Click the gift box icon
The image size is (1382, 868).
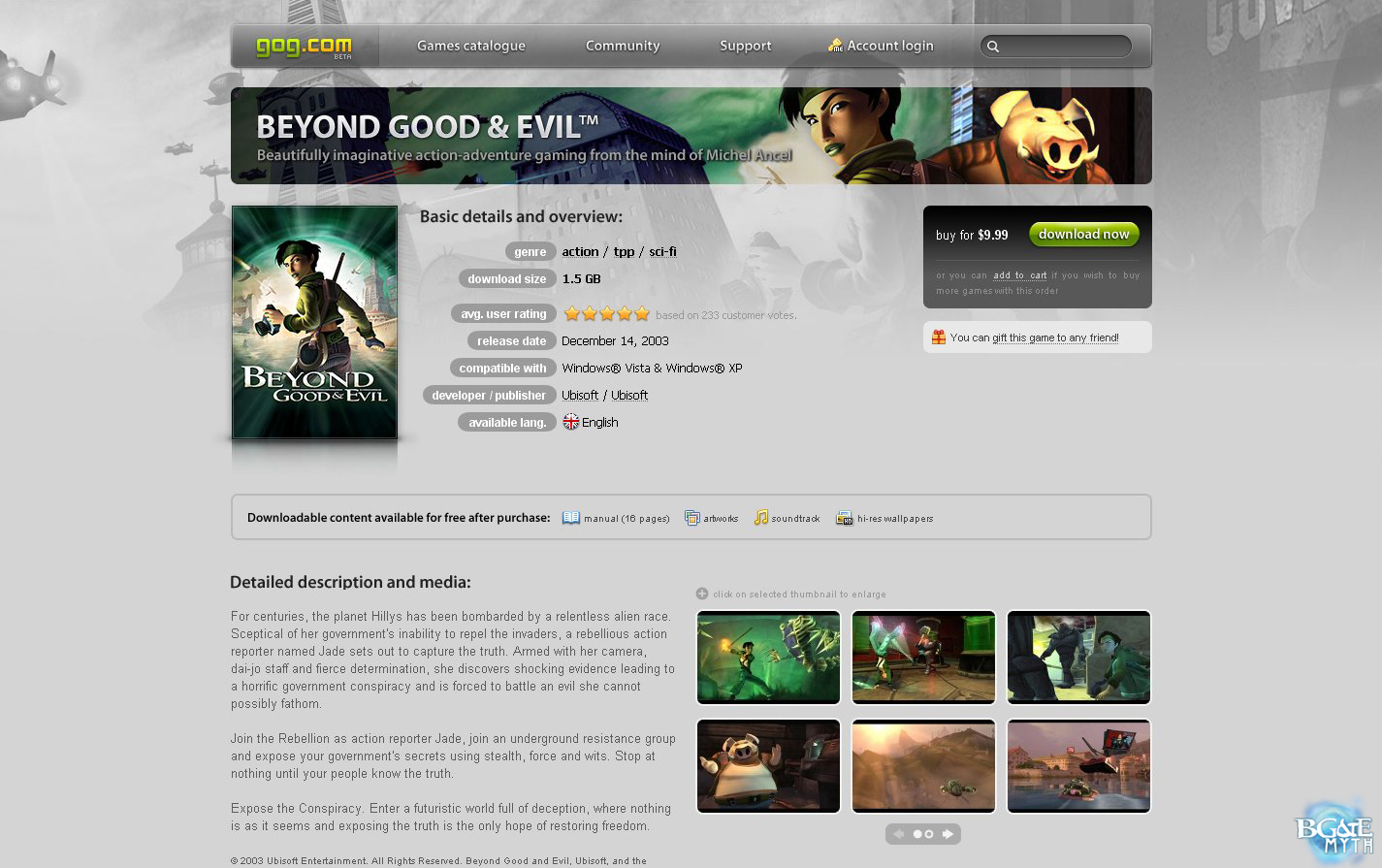tap(938, 337)
